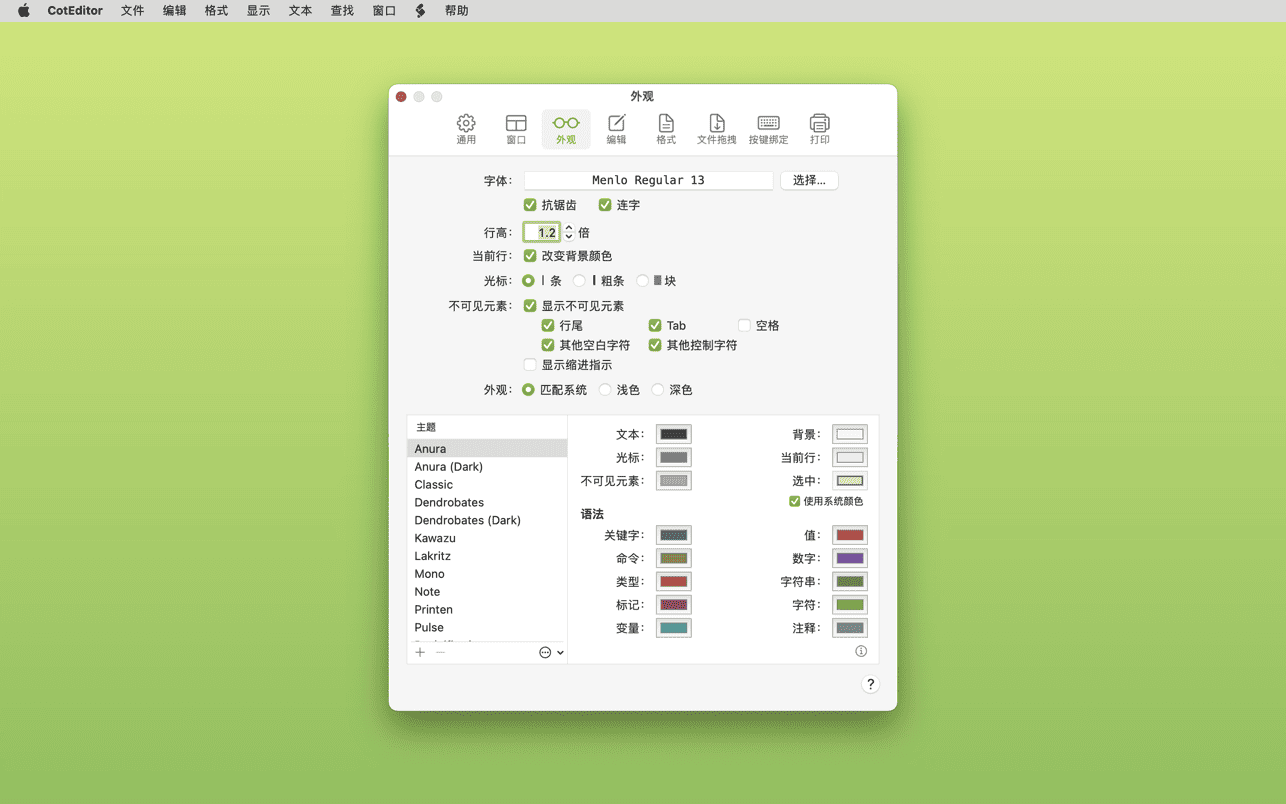Open the 格式 menu in menu bar
Image resolution: width=1286 pixels, height=804 pixels.
(x=216, y=11)
